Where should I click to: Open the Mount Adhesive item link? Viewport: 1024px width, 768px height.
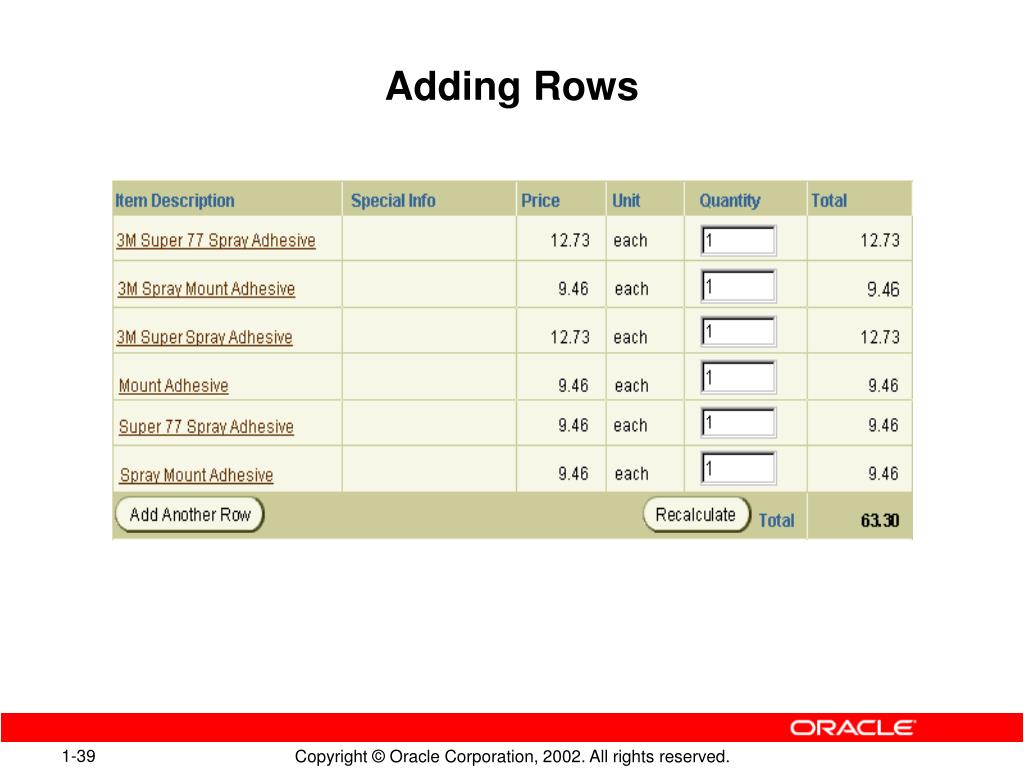[x=174, y=385]
